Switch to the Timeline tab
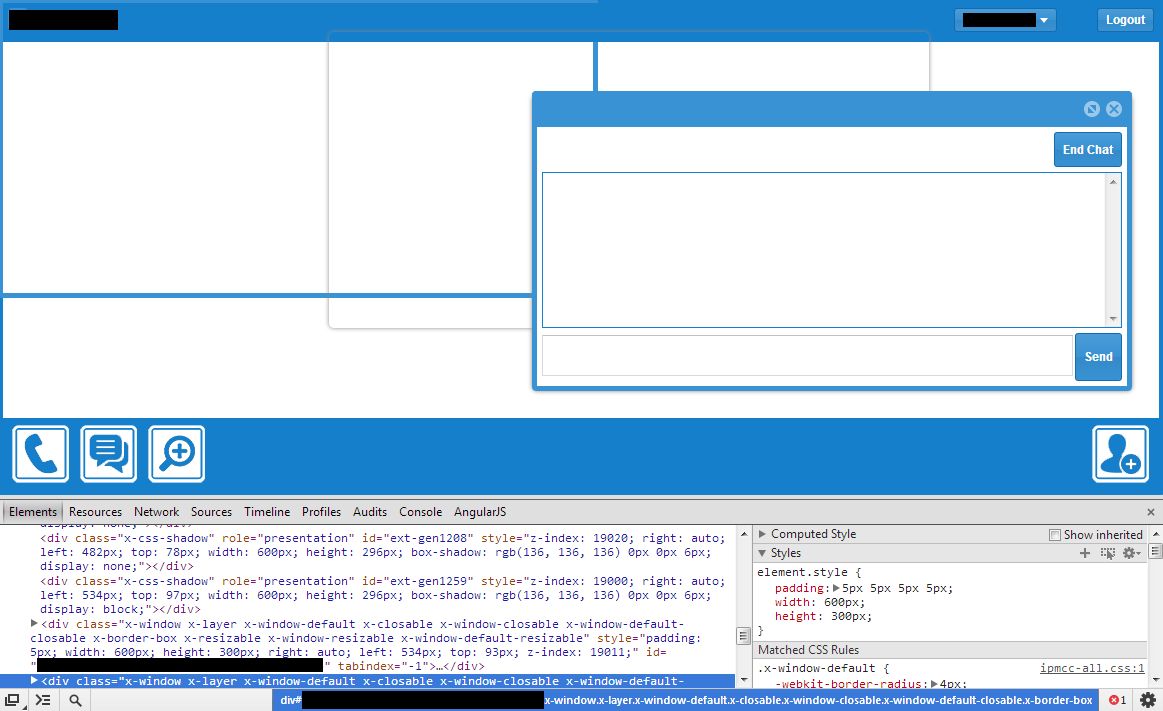This screenshot has height=711, width=1163. coord(267,512)
